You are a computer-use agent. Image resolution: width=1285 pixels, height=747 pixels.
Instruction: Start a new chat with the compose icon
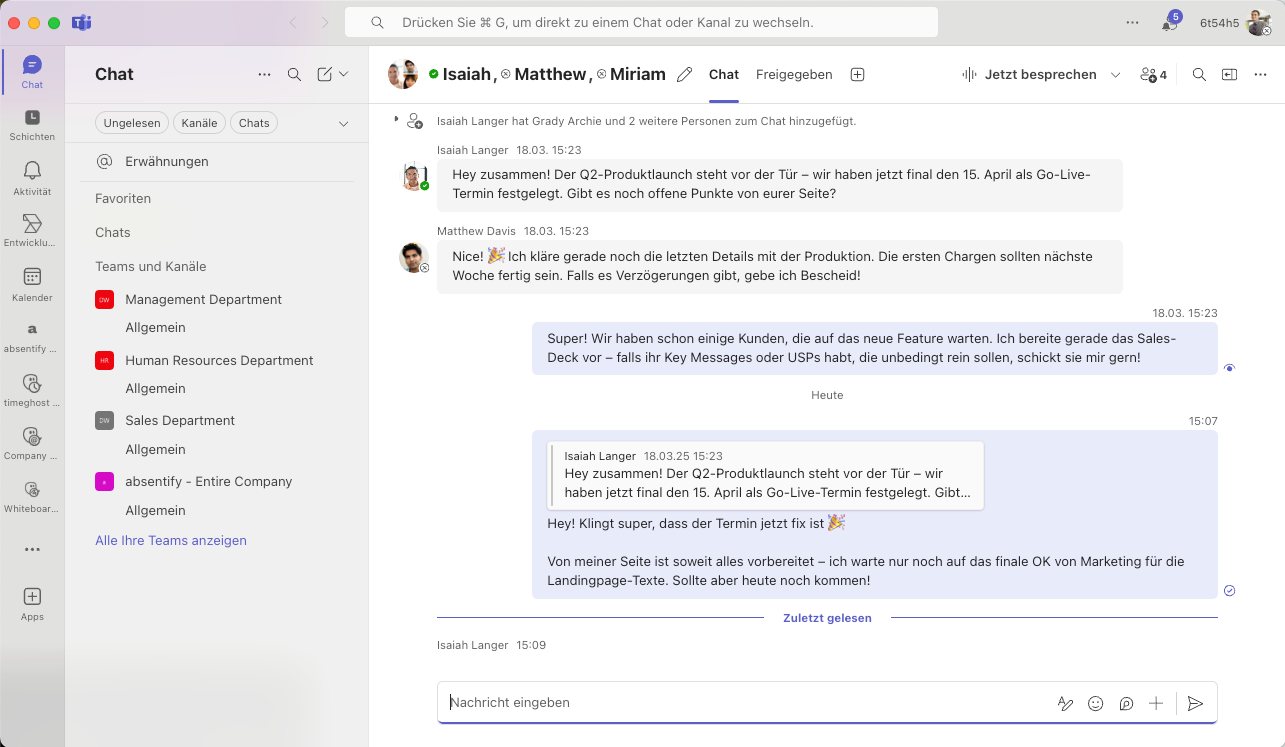324,74
